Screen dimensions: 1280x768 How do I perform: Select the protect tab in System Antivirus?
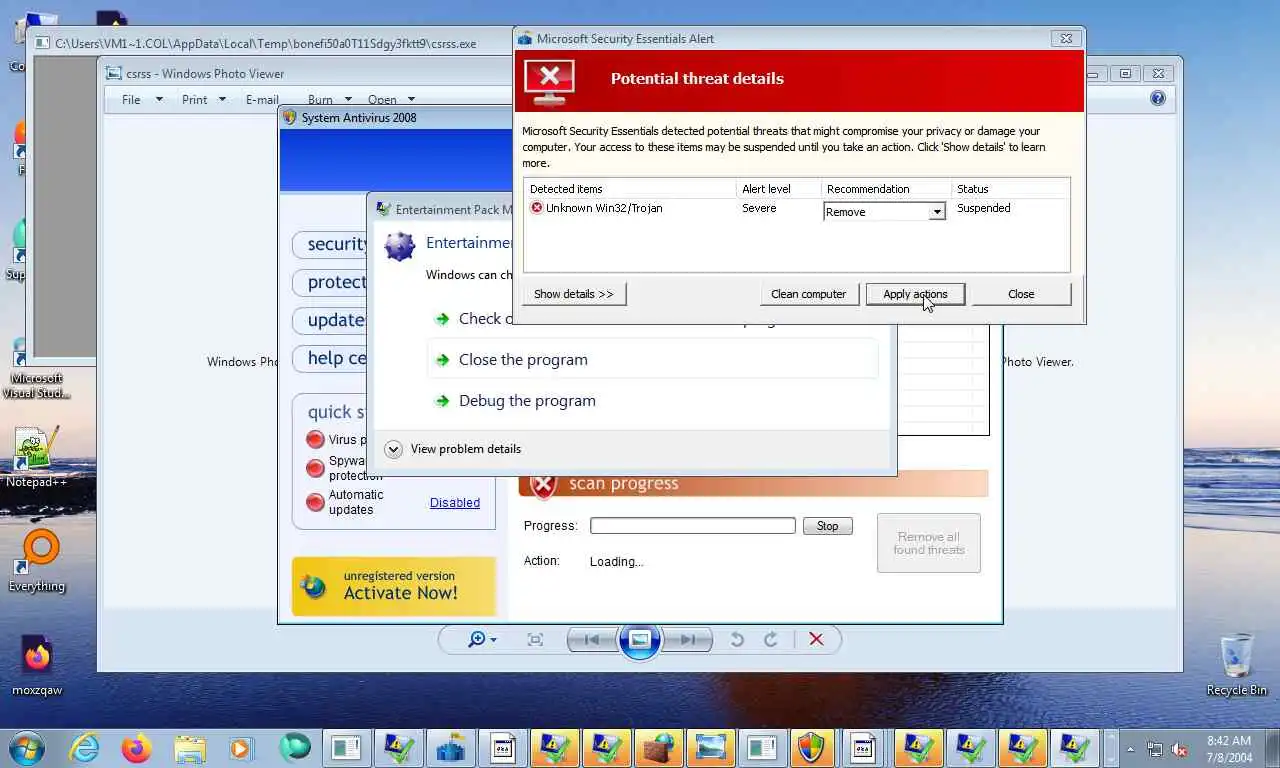[x=330, y=282]
